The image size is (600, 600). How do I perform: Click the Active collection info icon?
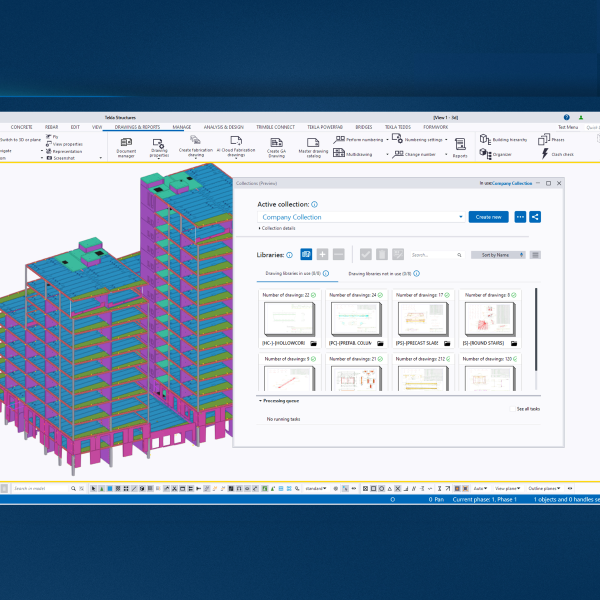[x=314, y=204]
